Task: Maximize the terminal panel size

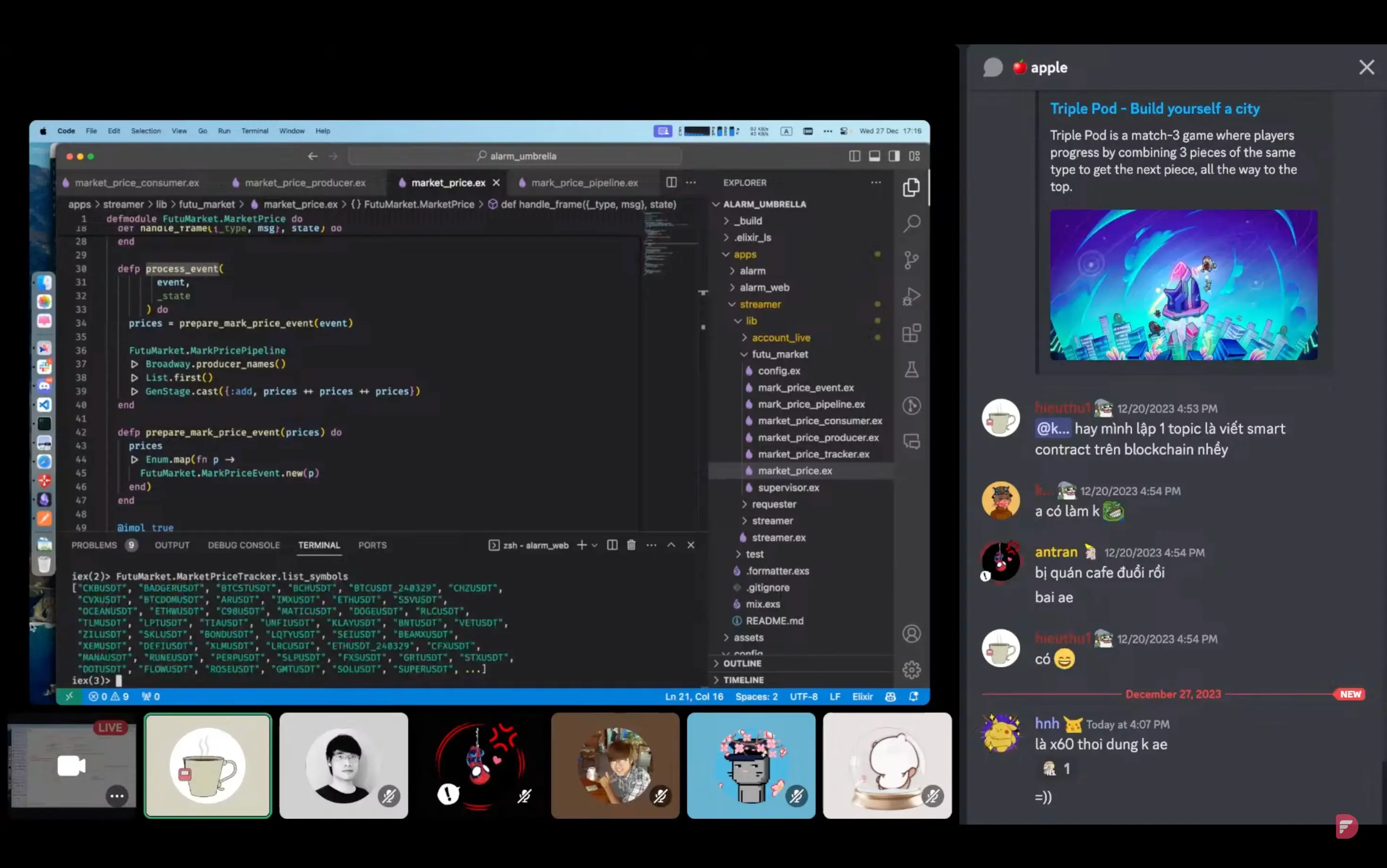Action: click(x=671, y=545)
